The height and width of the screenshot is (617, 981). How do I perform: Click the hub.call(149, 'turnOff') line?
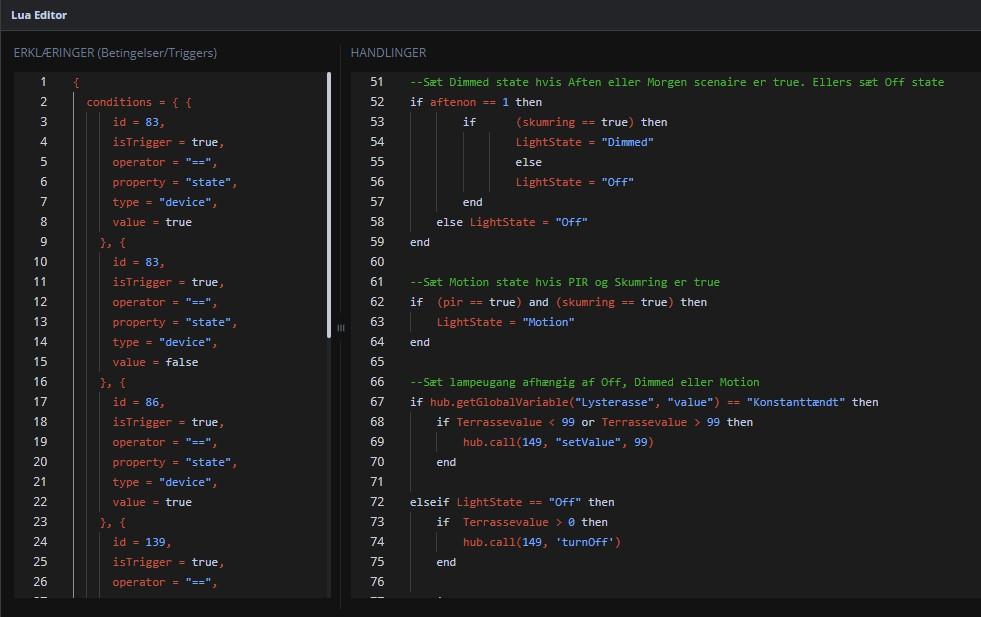(541, 542)
